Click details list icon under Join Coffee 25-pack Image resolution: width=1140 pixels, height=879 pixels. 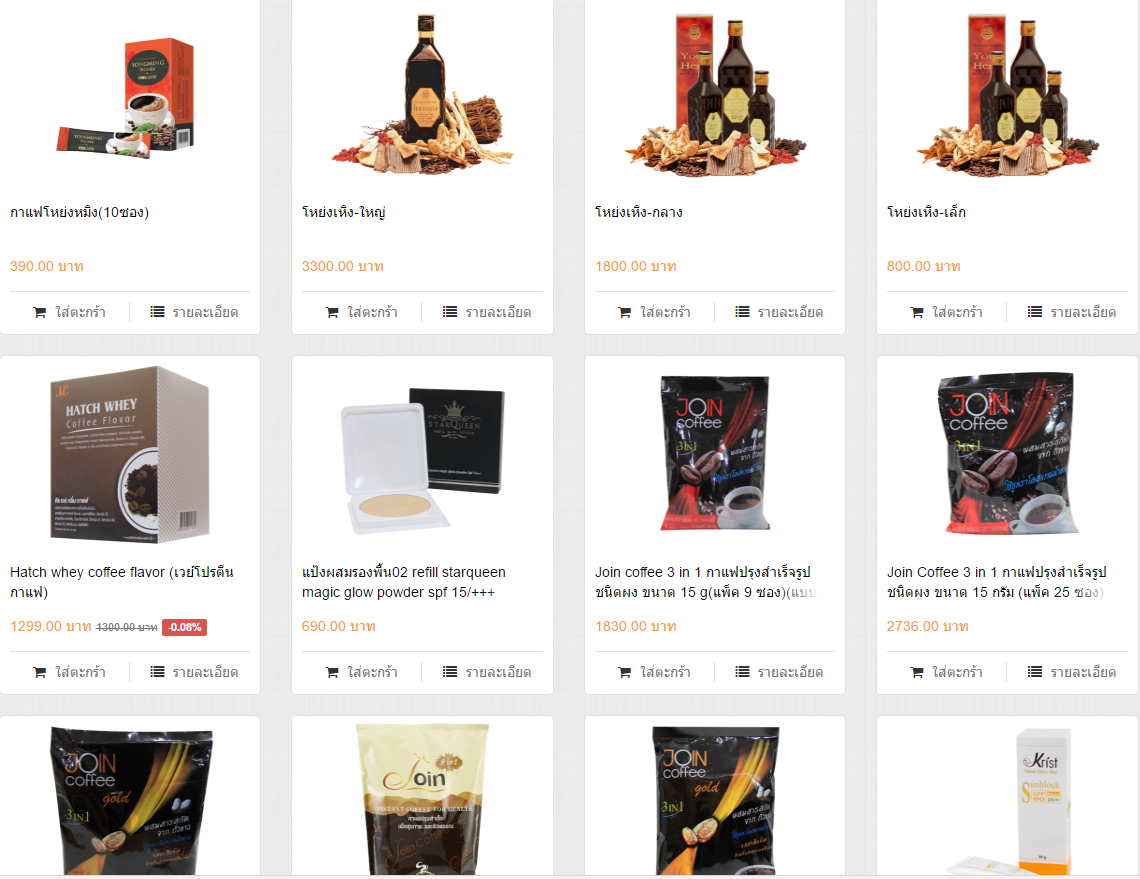click(x=1035, y=672)
